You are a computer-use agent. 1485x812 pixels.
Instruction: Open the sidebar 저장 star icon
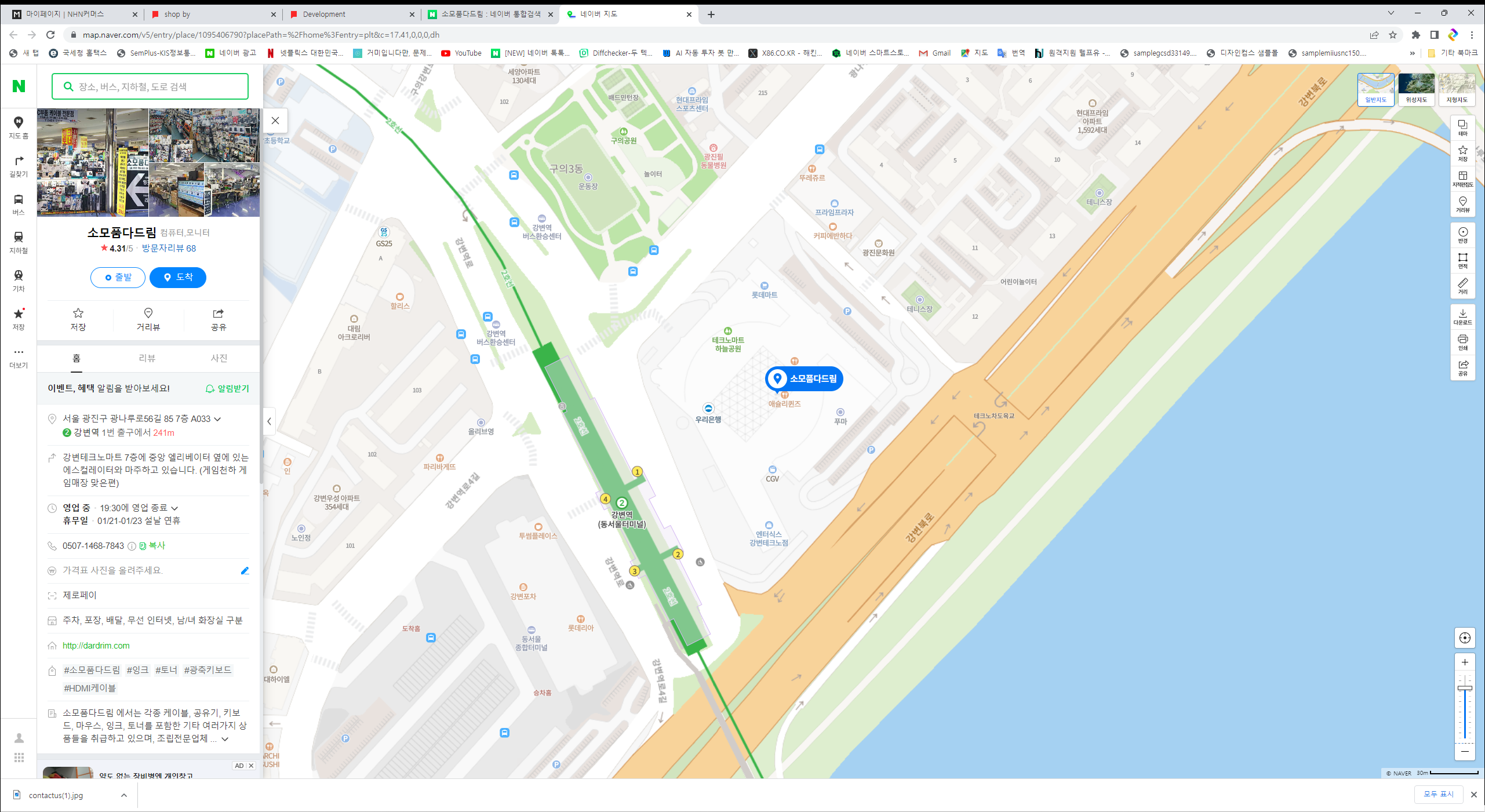click(19, 319)
